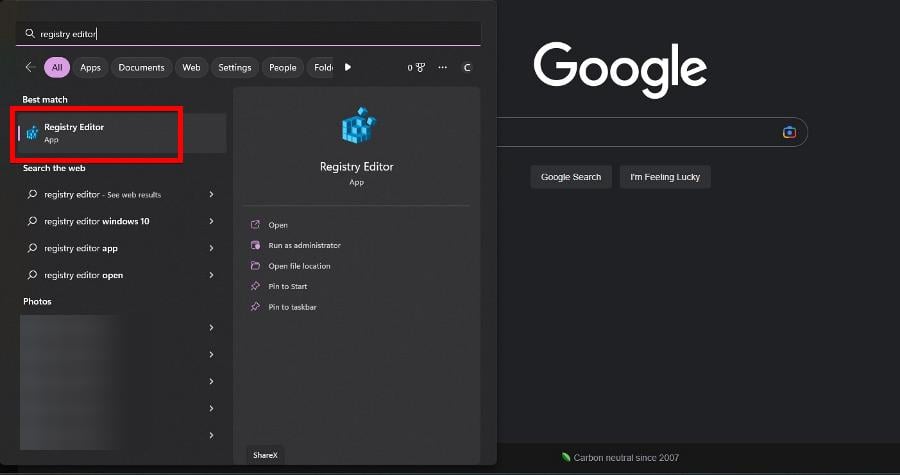Image resolution: width=900 pixels, height=475 pixels.
Task: Select registry editor app suggestion text
Action: 80,248
